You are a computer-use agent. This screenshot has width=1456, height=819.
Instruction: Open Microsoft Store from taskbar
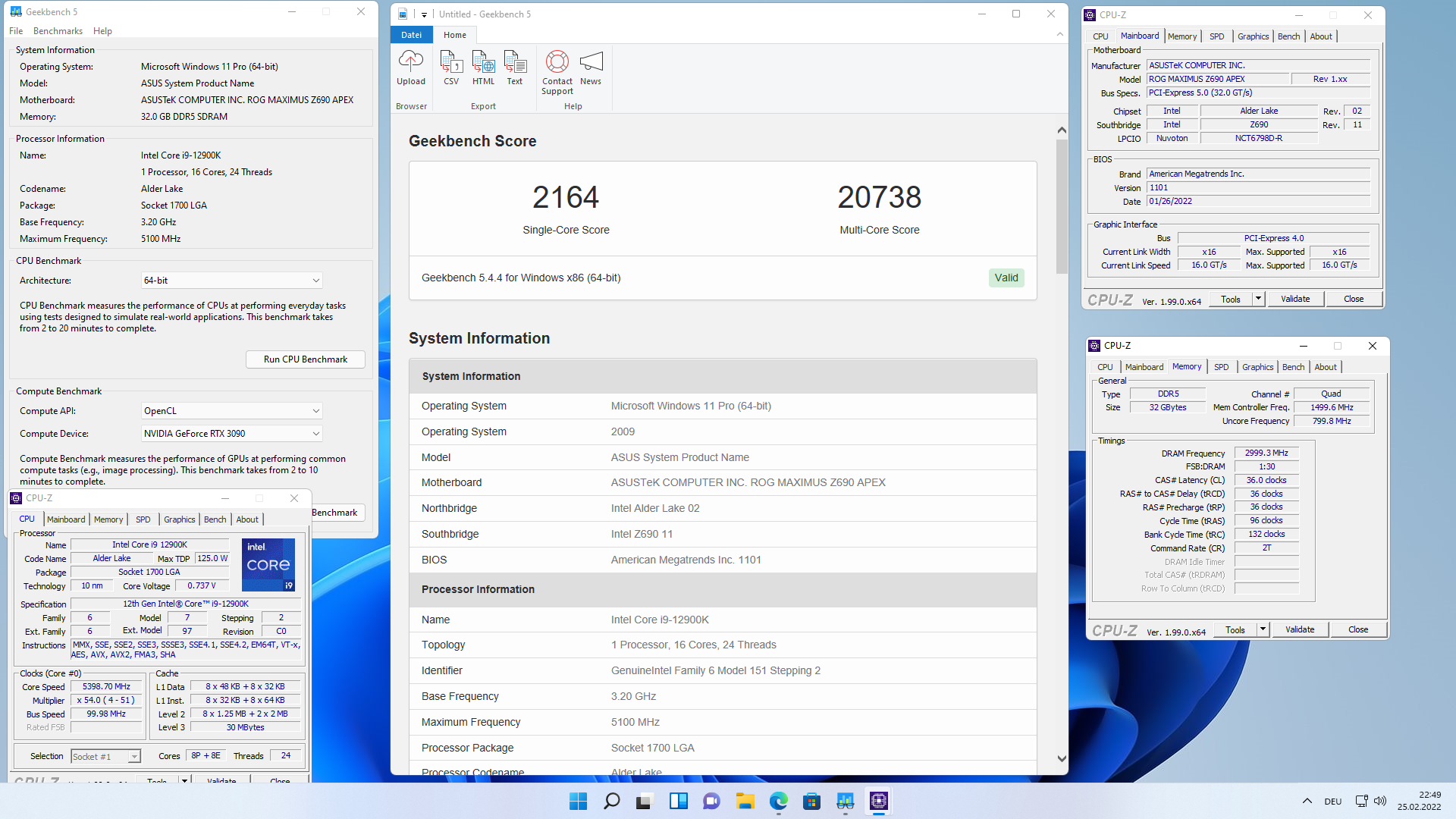tap(811, 801)
